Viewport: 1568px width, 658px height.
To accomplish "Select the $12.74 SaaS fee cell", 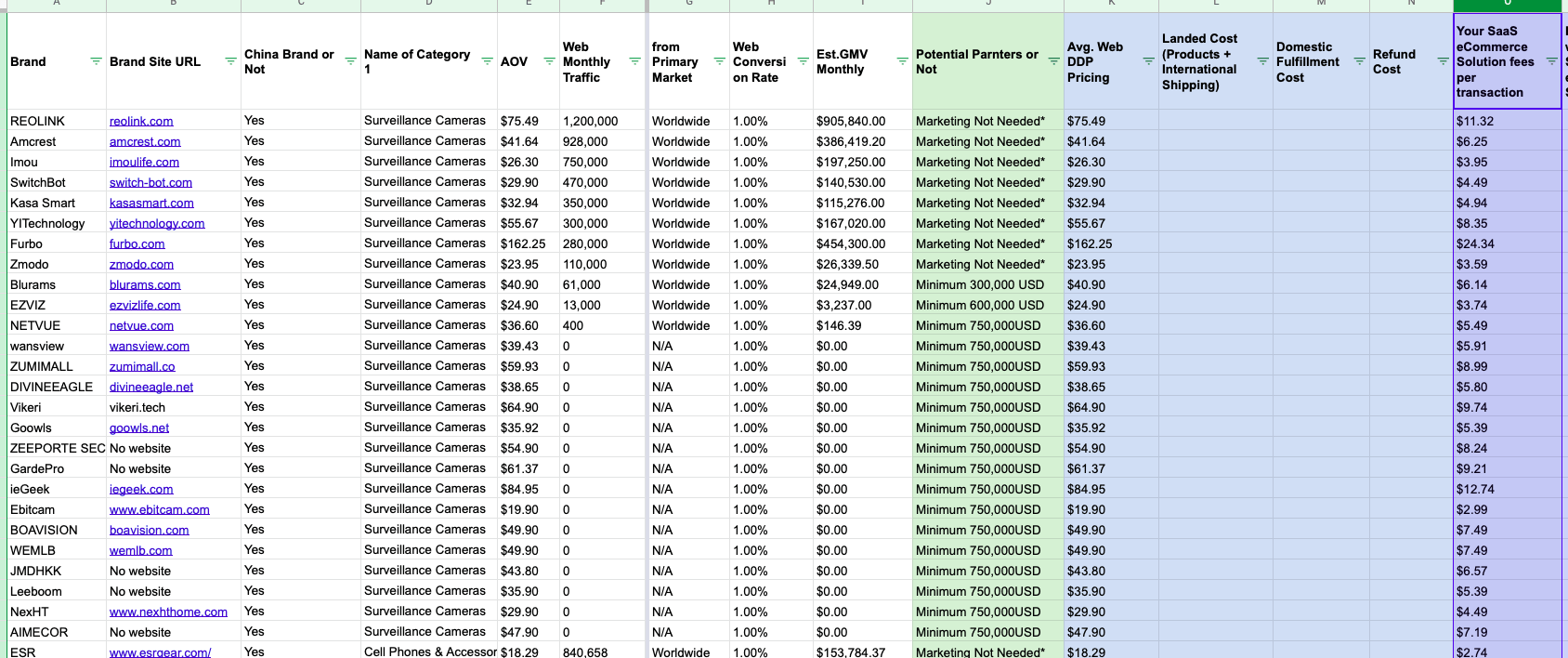I will [1508, 489].
